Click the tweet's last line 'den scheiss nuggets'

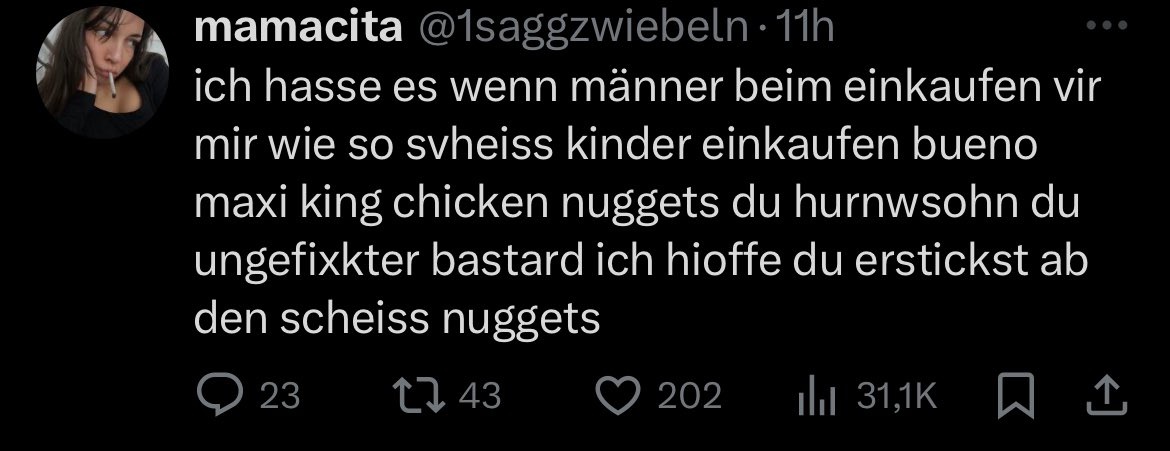click(396, 319)
